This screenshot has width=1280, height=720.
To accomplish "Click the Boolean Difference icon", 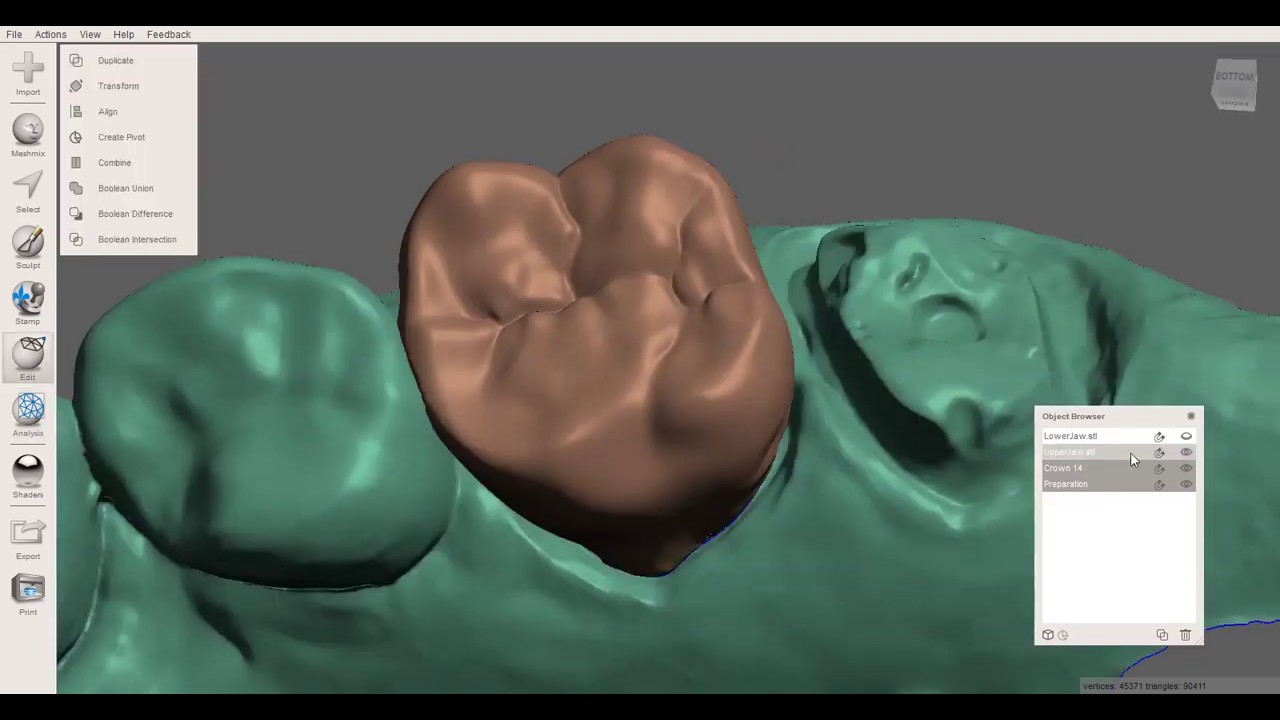I will [76, 214].
